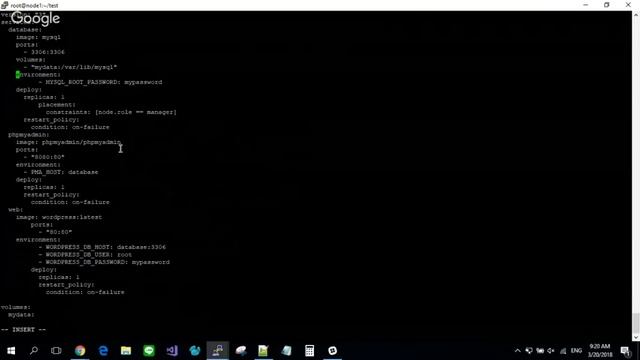Viewport: 640px width, 360px height.
Task: Click 'image: wordpress:latest' line
Action: pos(59,217)
